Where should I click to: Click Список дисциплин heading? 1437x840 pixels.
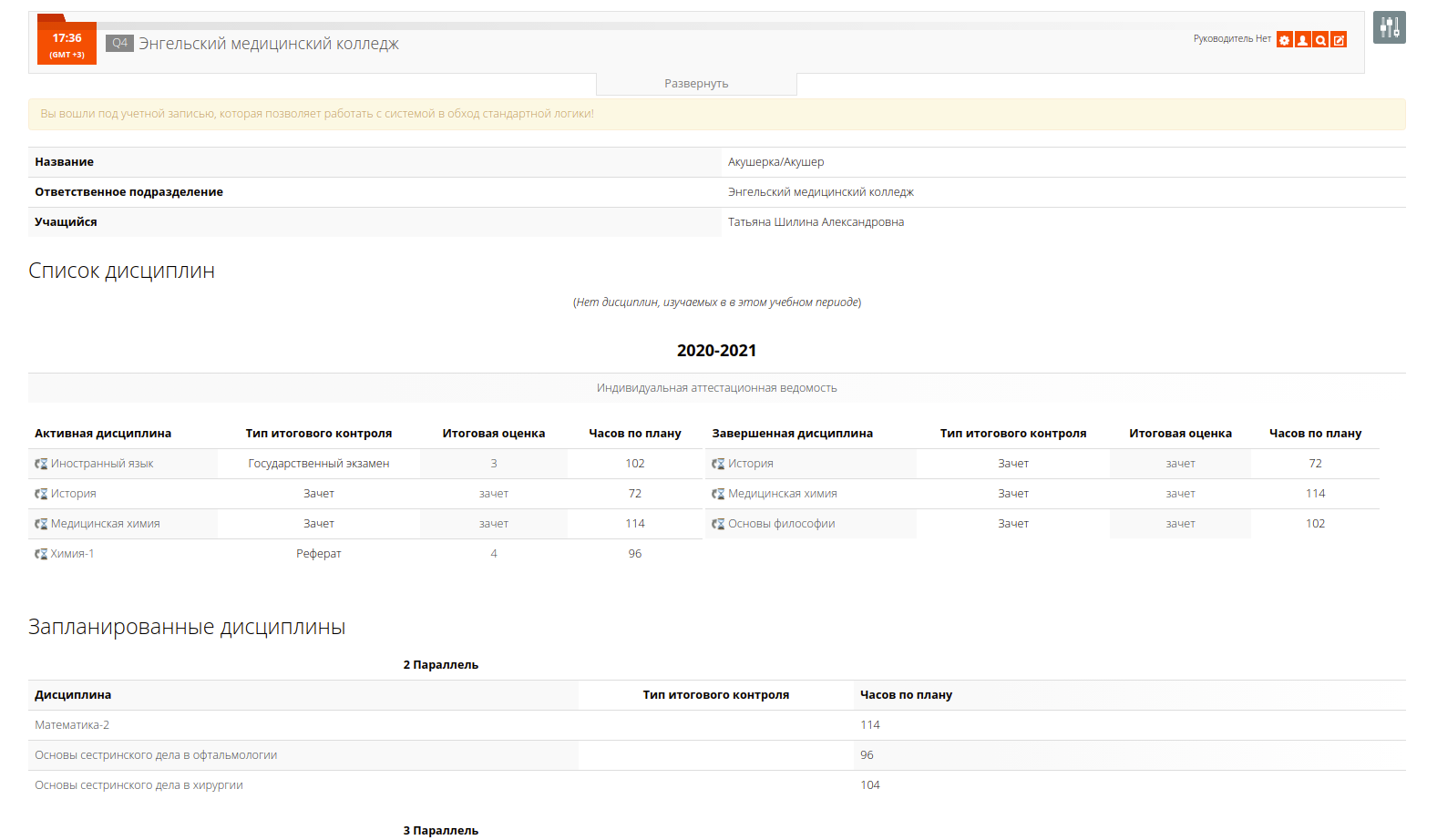(x=122, y=271)
